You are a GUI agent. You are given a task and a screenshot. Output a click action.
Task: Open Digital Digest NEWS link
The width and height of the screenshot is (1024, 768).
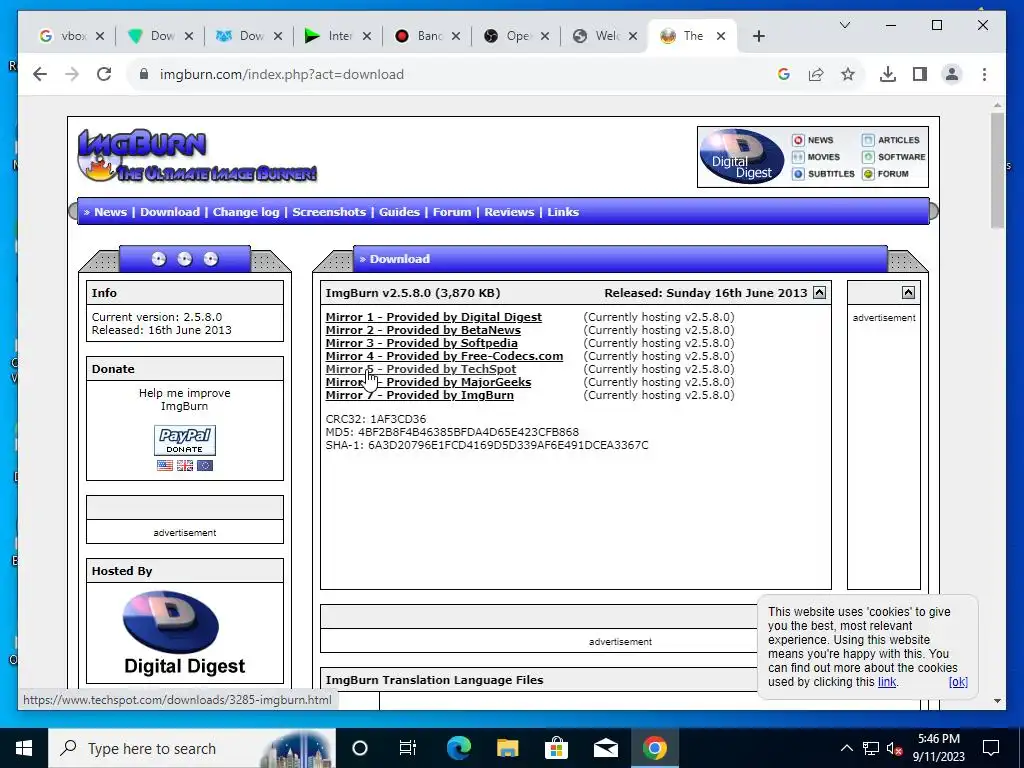point(813,140)
